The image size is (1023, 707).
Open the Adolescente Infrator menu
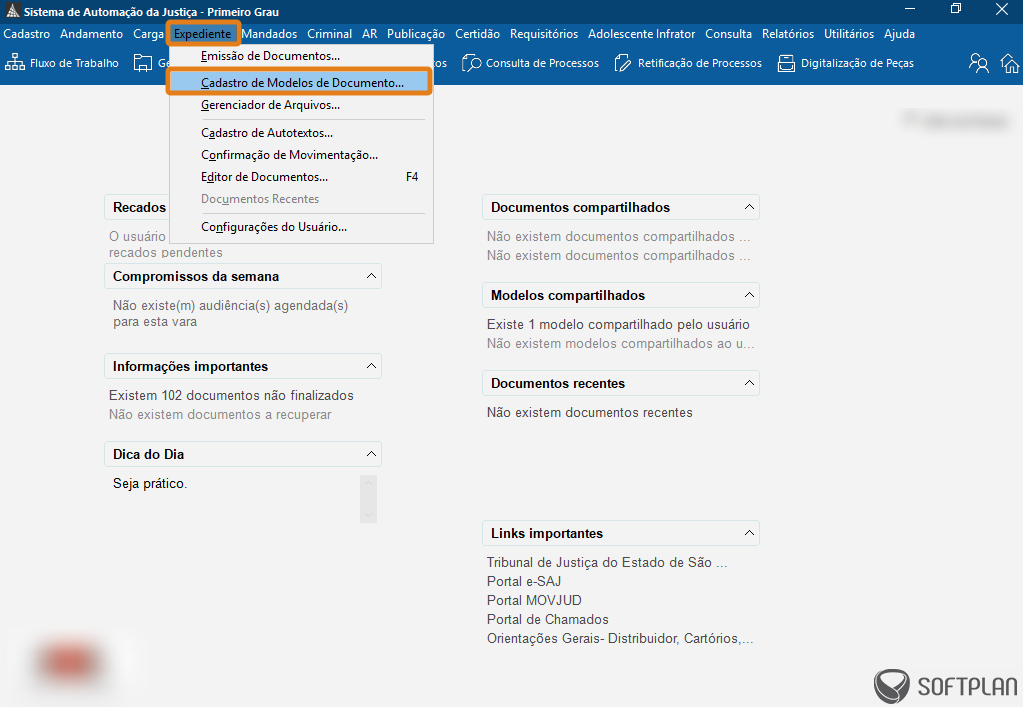click(x=641, y=34)
